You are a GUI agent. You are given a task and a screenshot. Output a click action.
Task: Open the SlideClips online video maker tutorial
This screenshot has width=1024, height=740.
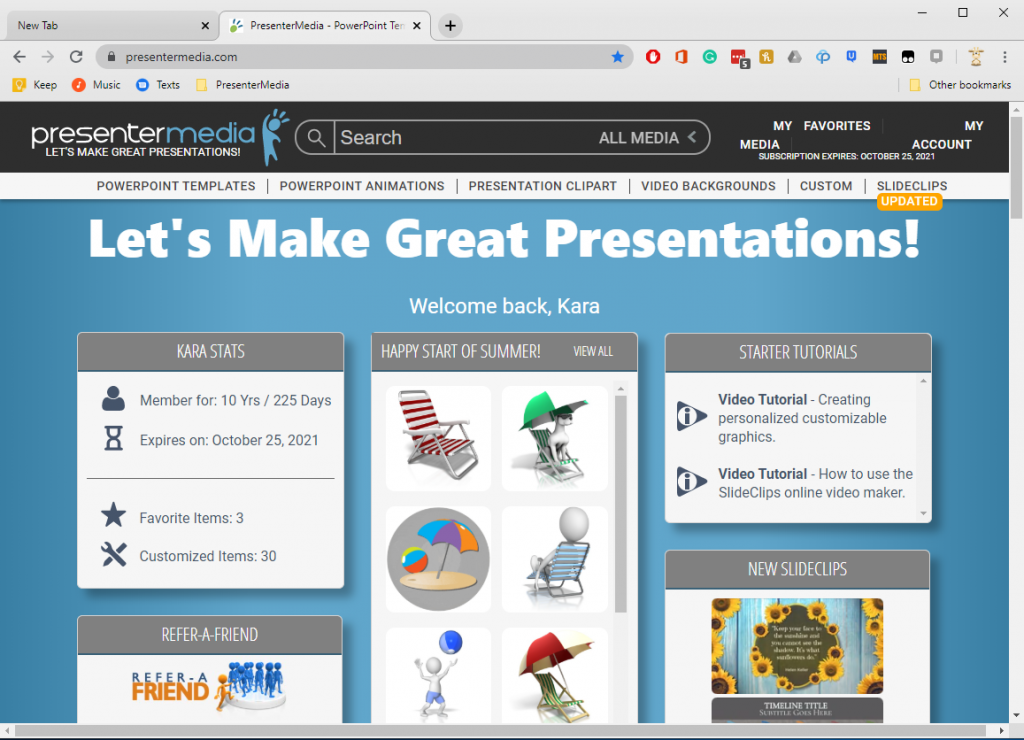(x=814, y=482)
